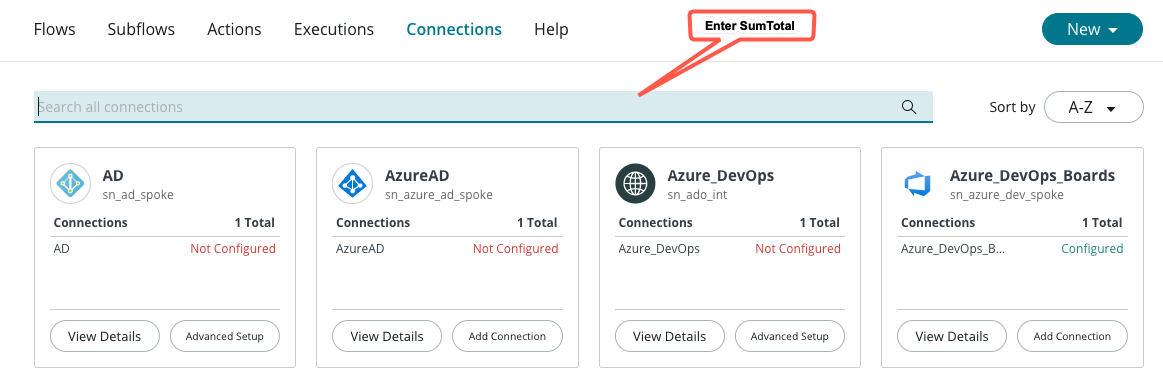Click View Details on the AD card
This screenshot has width=1163, height=381.
[x=105, y=336]
